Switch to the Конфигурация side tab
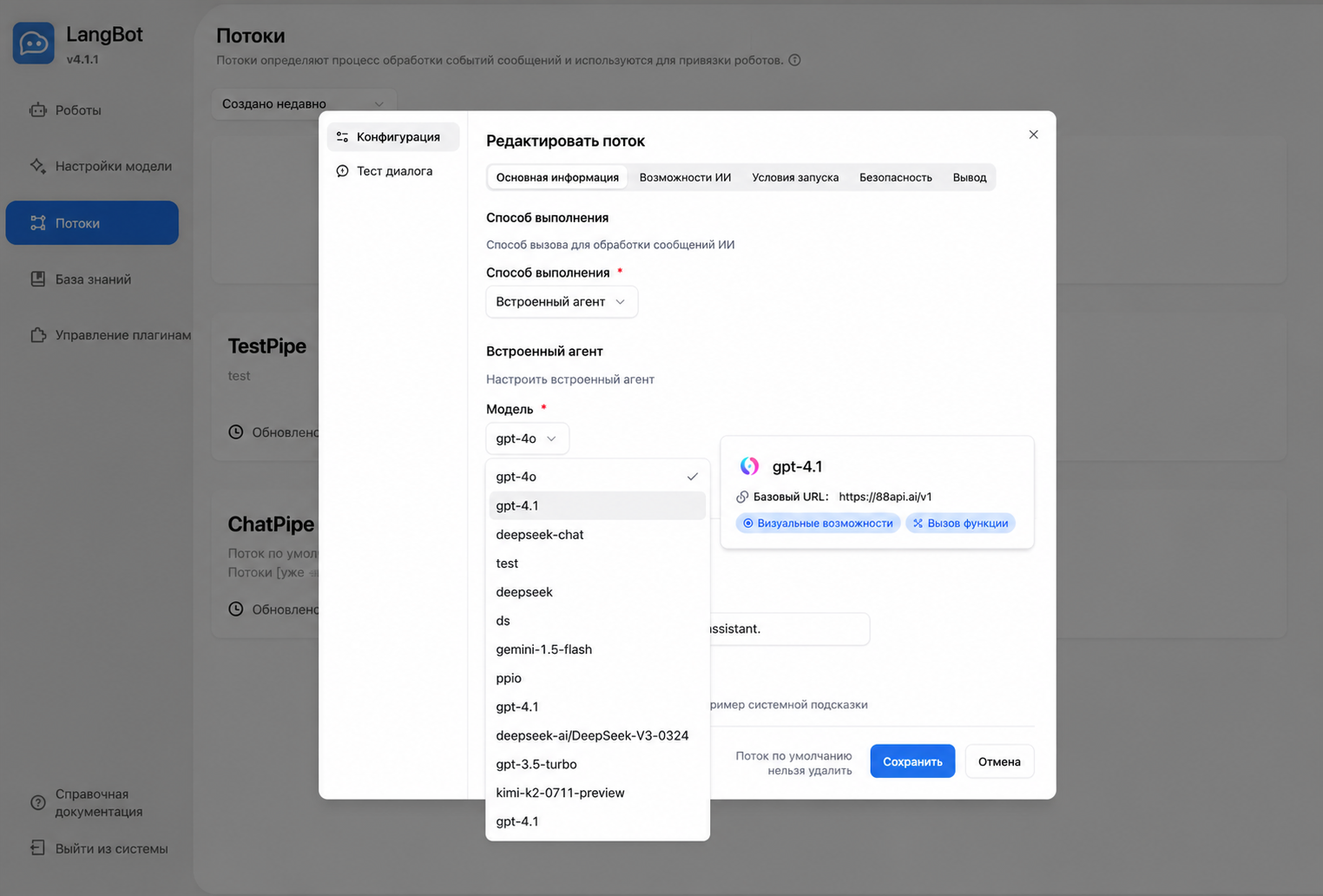1323x896 pixels. tap(393, 137)
